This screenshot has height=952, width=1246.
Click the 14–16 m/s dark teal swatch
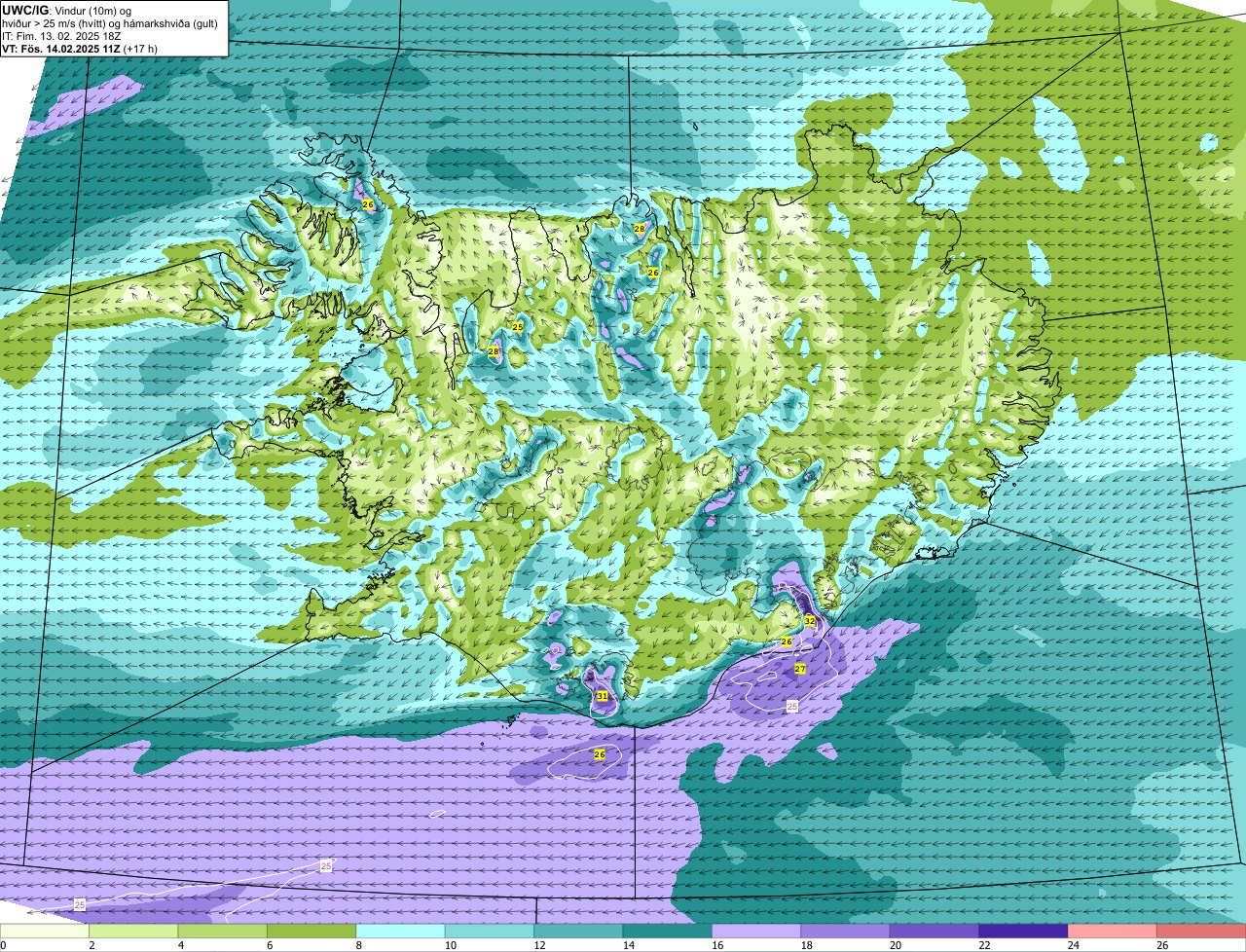(668, 931)
